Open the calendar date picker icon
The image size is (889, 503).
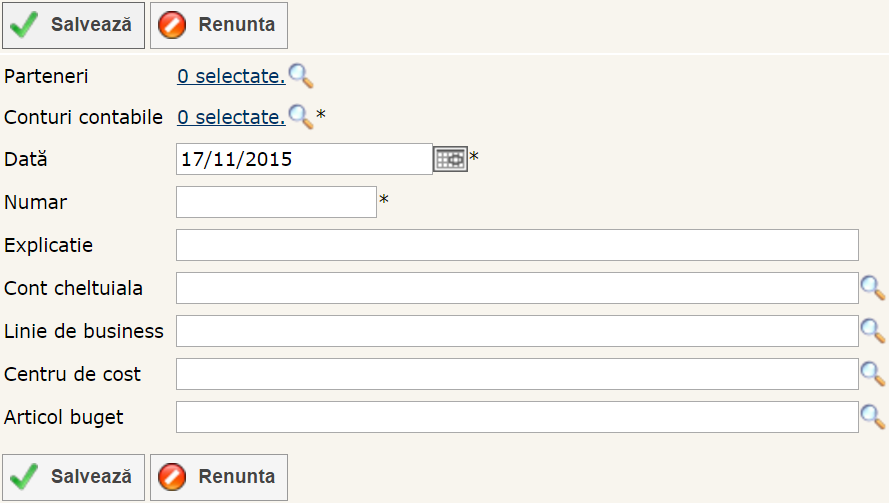point(451,159)
